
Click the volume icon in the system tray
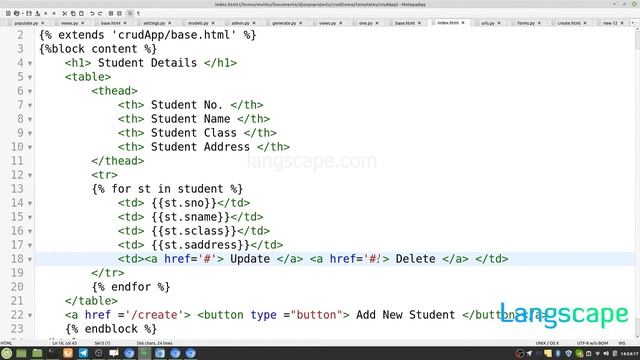[x=606, y=353]
